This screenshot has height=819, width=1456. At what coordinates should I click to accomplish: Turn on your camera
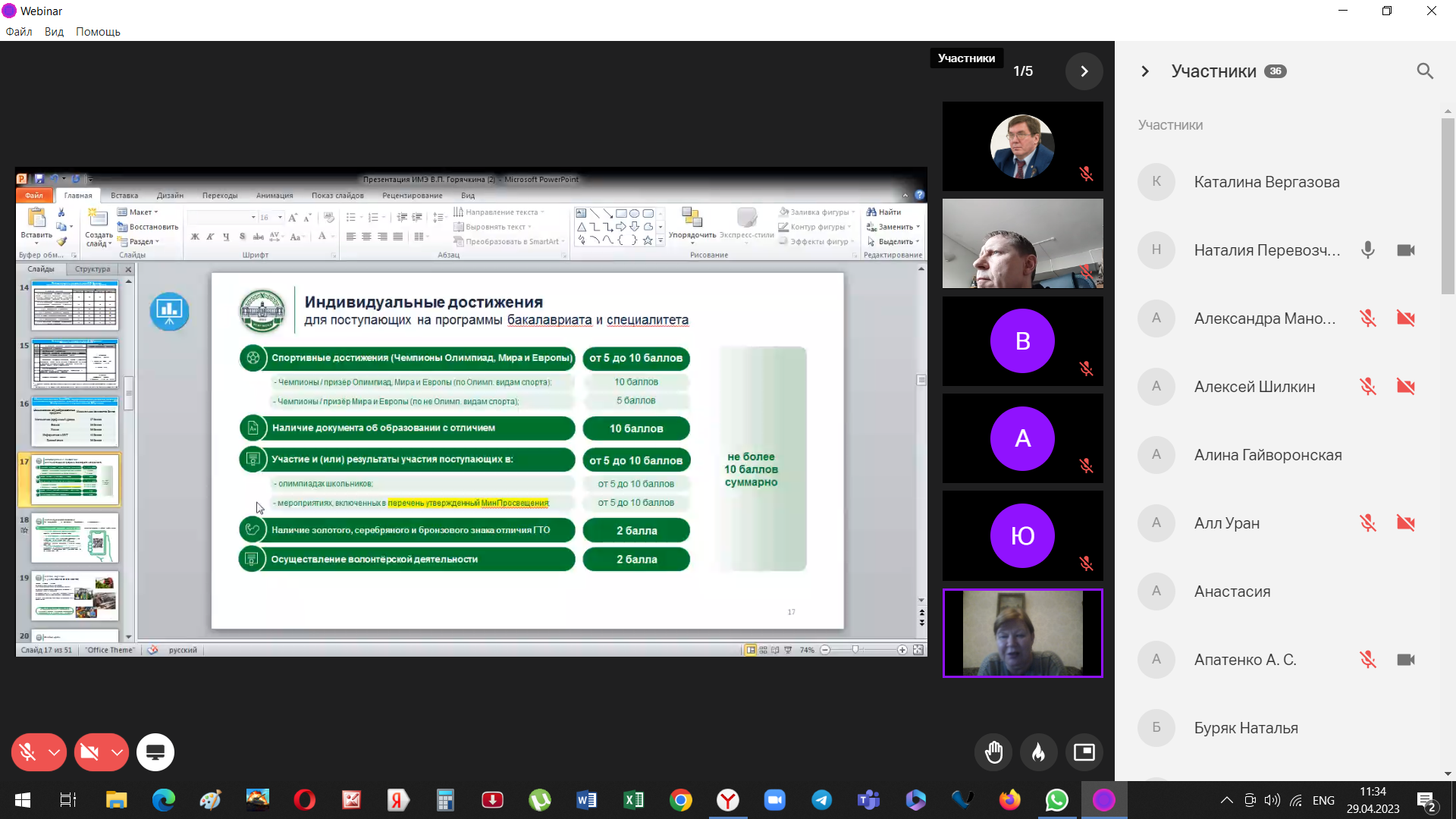89,752
